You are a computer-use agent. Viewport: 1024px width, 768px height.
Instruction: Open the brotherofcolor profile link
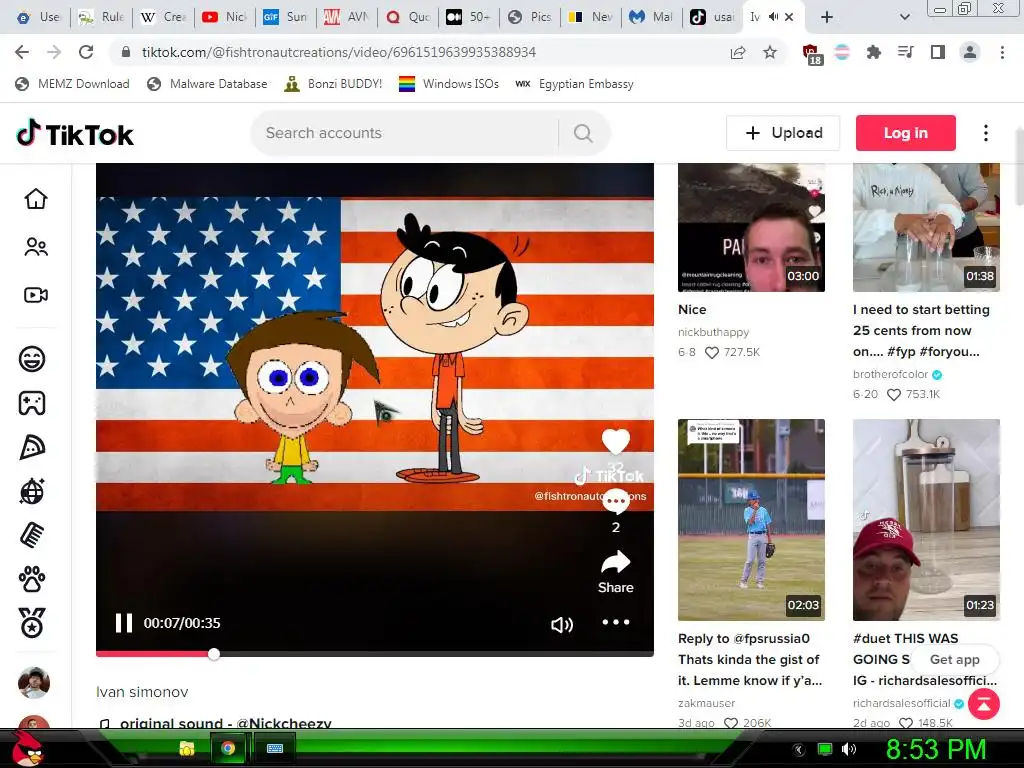(x=890, y=374)
